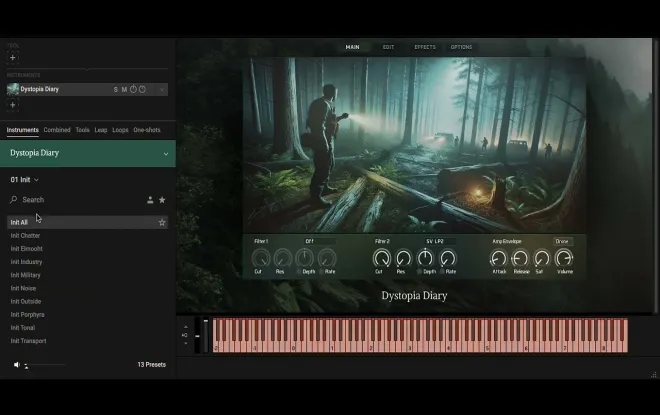Click the Filter 2 Depth knob
Screen dimensions: 660x415
point(425,258)
